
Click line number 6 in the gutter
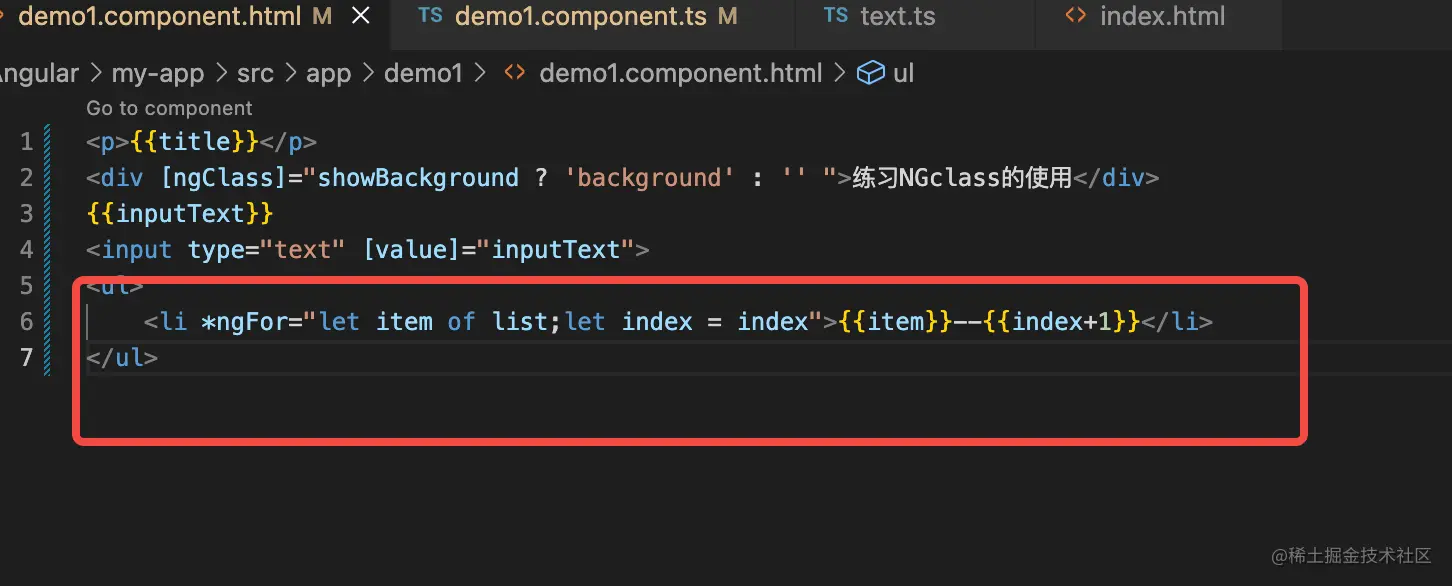click(26, 321)
